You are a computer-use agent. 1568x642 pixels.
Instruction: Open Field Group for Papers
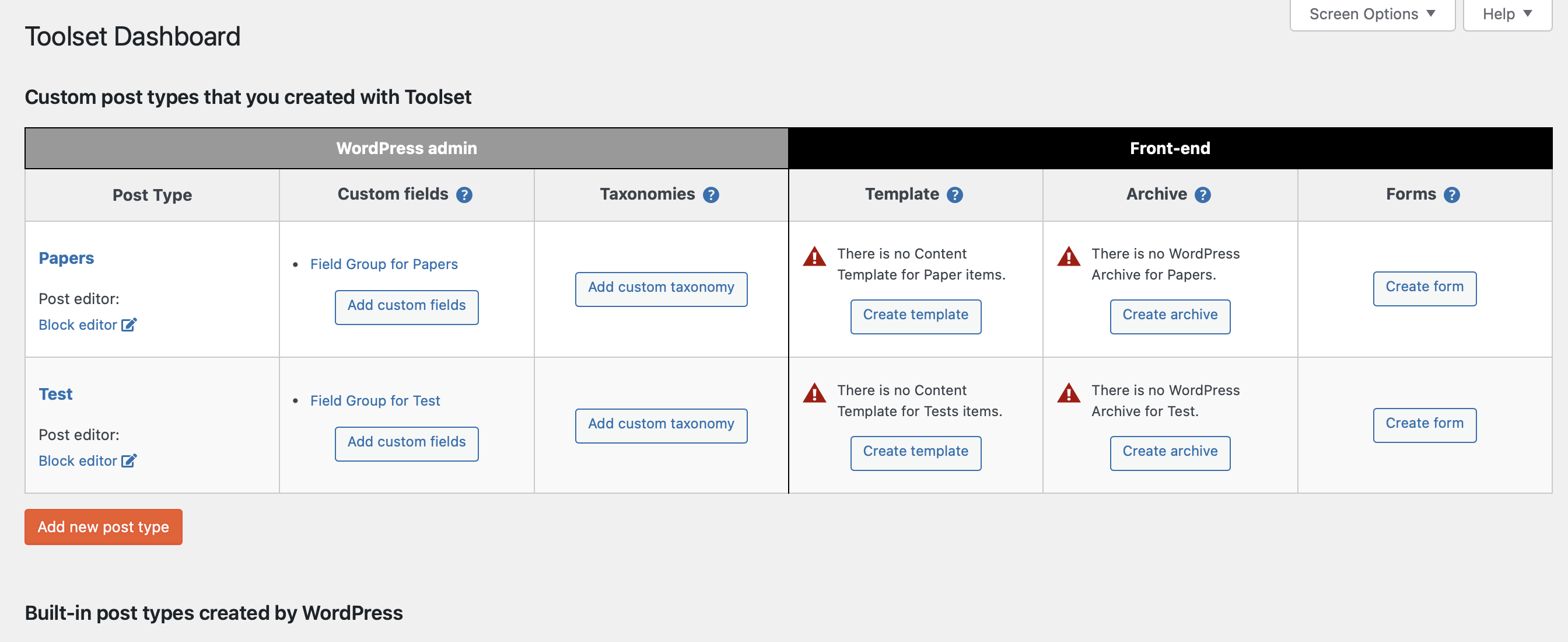pos(383,264)
